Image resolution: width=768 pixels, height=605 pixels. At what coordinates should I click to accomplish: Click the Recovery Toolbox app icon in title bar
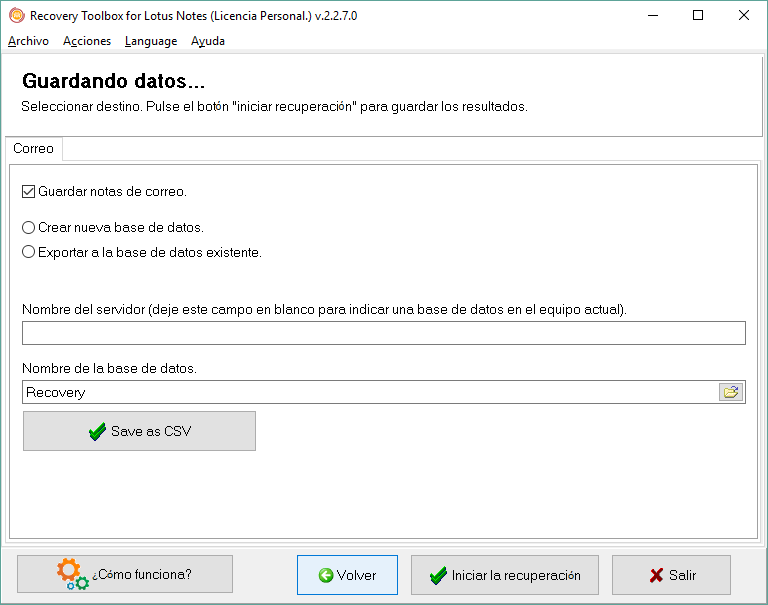[x=16, y=15]
